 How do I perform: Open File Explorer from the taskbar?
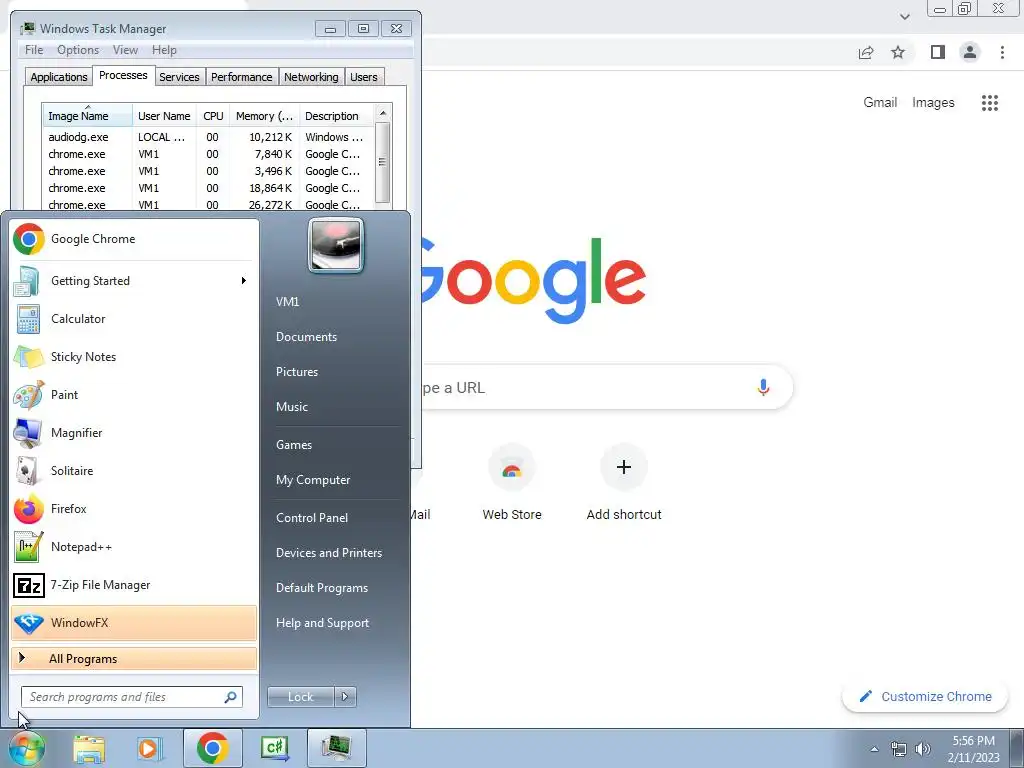pyautogui.click(x=89, y=748)
